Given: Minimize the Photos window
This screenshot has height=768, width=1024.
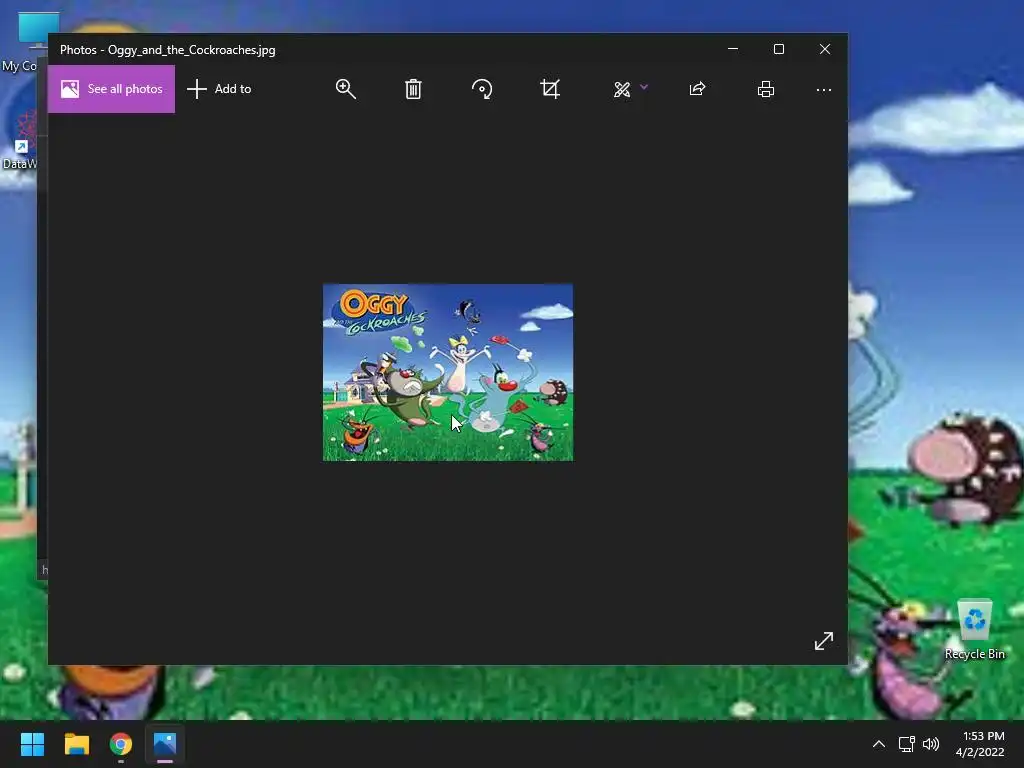Looking at the screenshot, I should pyautogui.click(x=733, y=49).
